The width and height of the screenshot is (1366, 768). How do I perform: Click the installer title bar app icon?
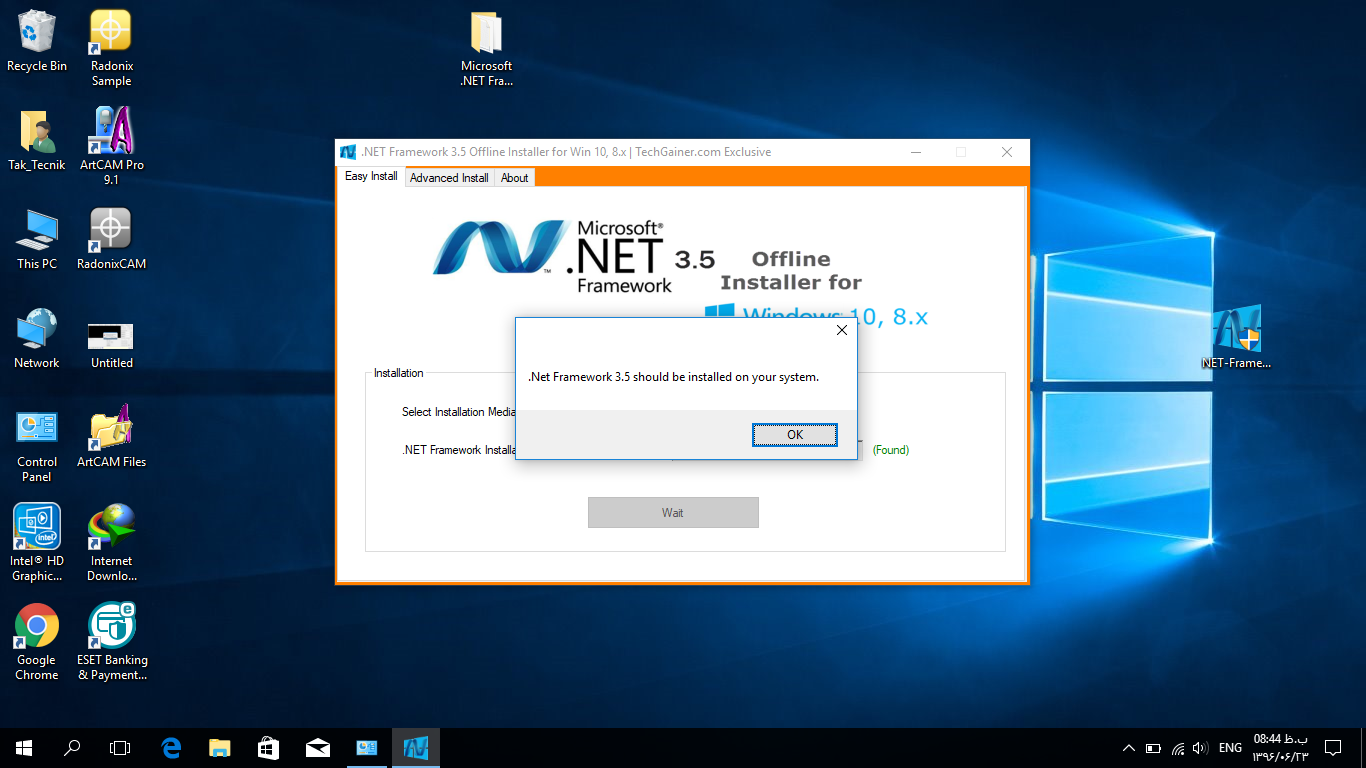coord(348,152)
